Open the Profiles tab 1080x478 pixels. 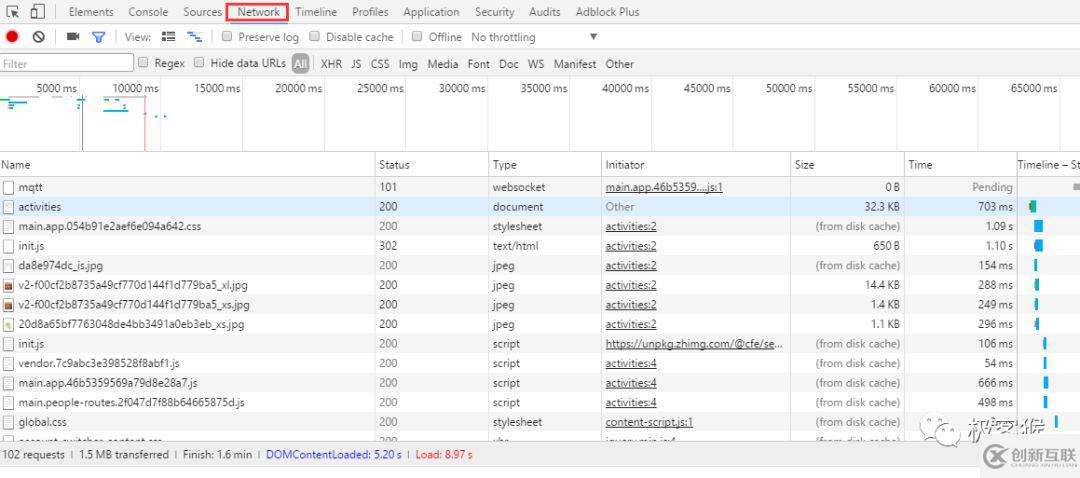pos(370,12)
